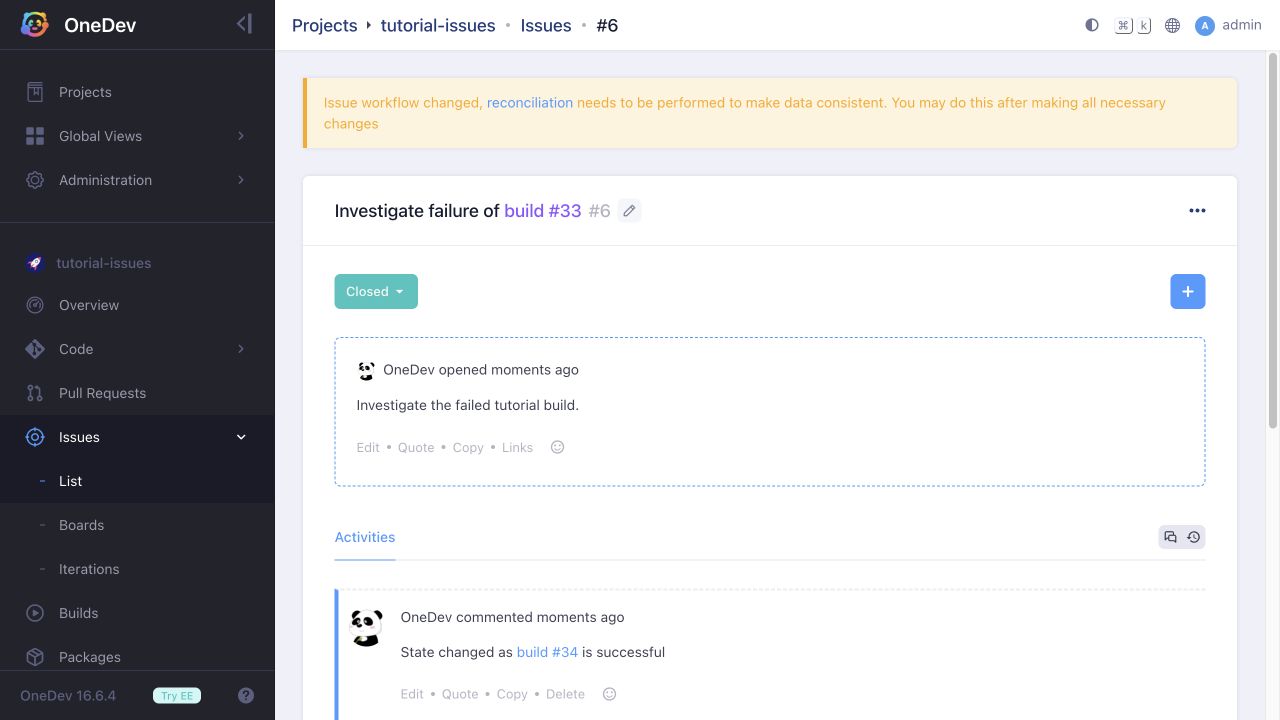Toggle comments display icon in Activities
The height and width of the screenshot is (720, 1280).
(x=1170, y=537)
